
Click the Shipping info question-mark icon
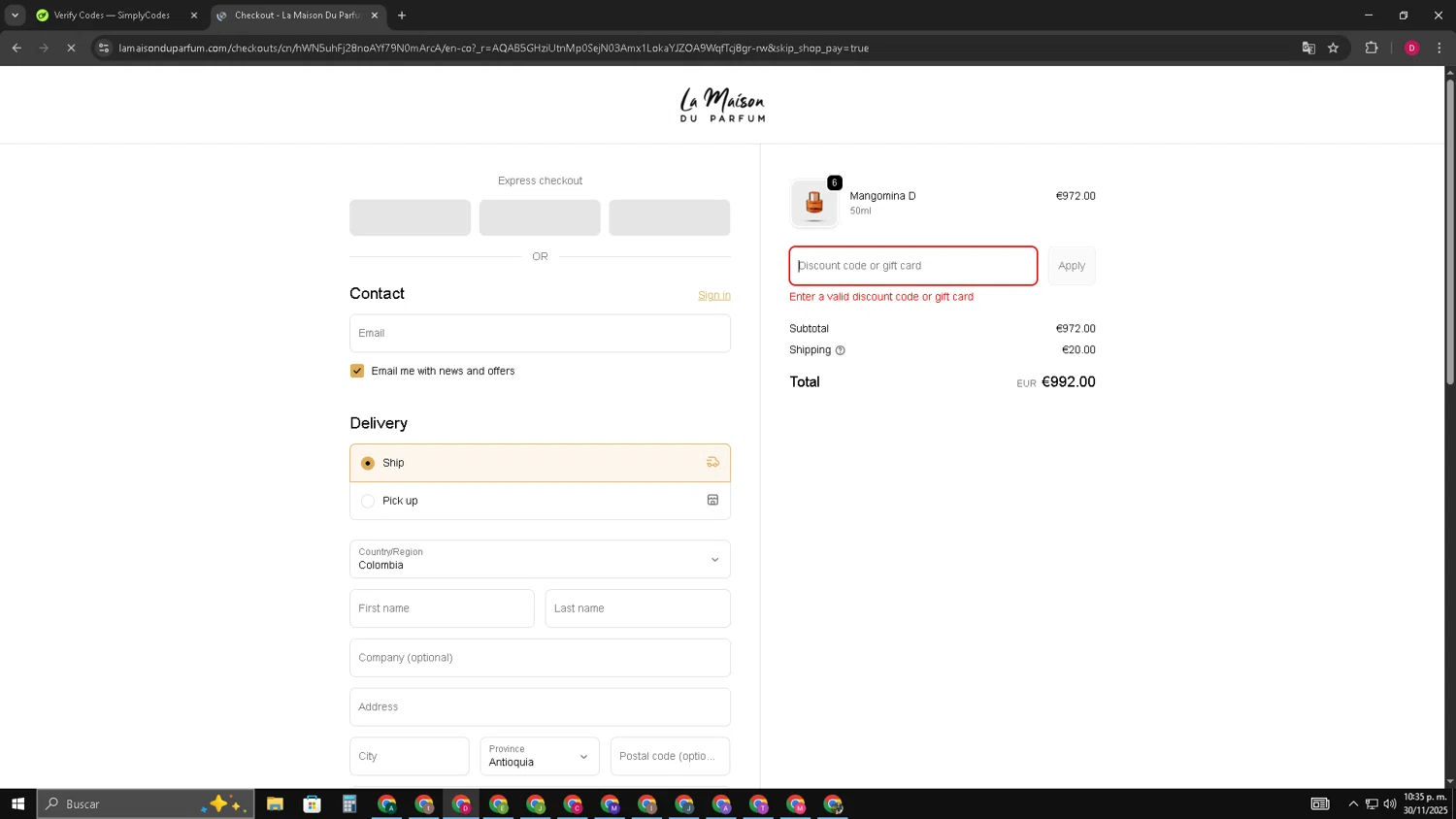point(841,350)
